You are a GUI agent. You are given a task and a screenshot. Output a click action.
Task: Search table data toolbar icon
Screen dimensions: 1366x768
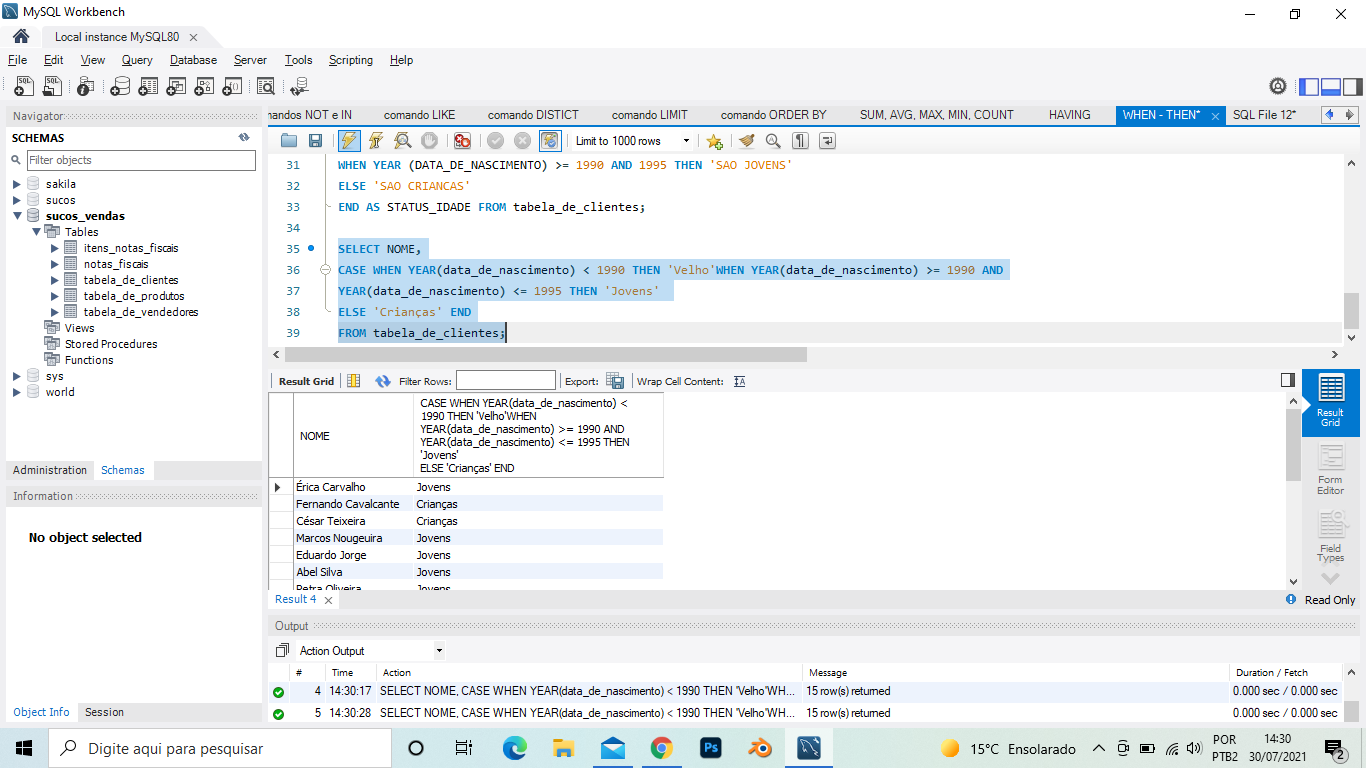(x=266, y=86)
